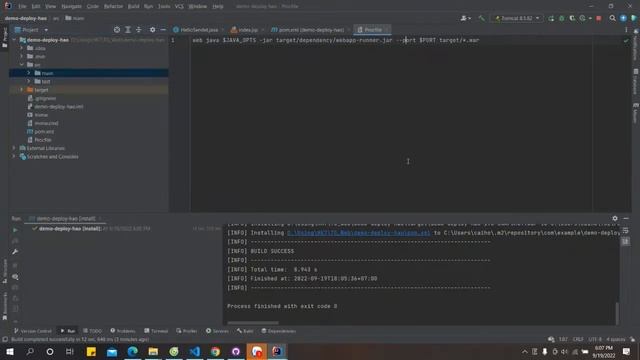Screen dimensions: 640x360
Task: Click the green Debug bug icon
Action: click(562, 18)
